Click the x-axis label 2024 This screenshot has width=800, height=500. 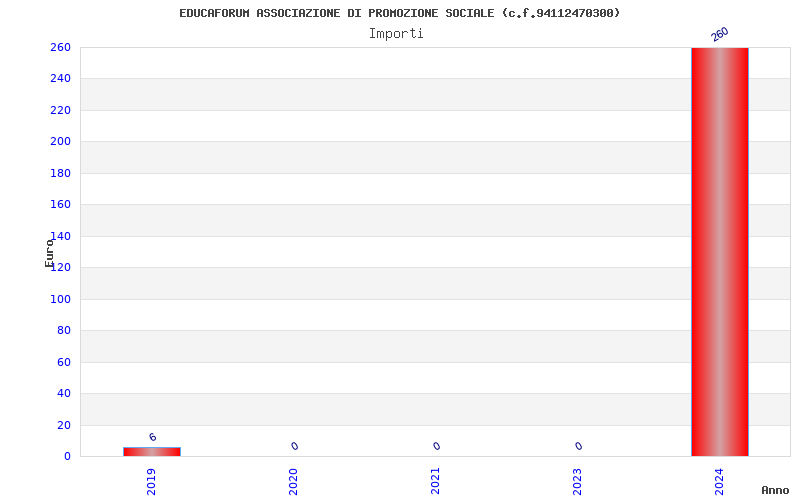click(x=719, y=482)
